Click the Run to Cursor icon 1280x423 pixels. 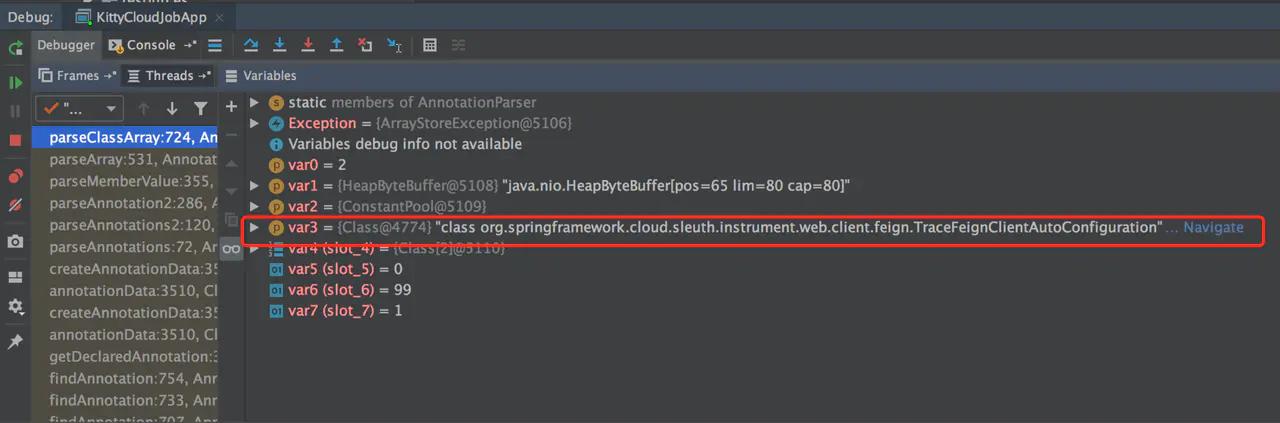pos(395,45)
